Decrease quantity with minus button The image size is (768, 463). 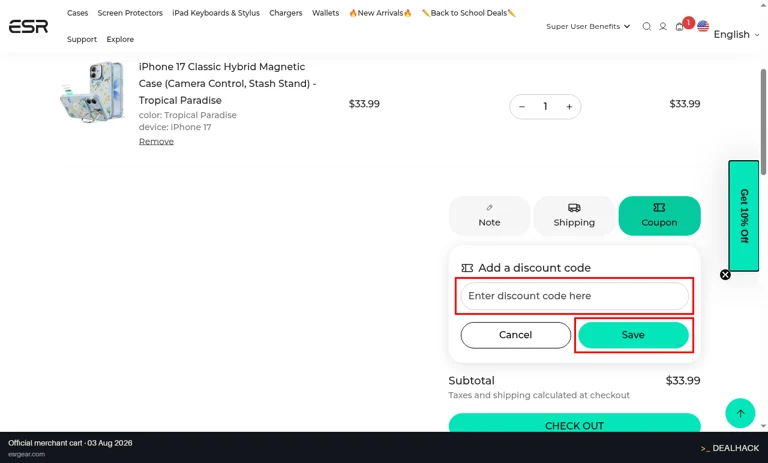tap(522, 107)
